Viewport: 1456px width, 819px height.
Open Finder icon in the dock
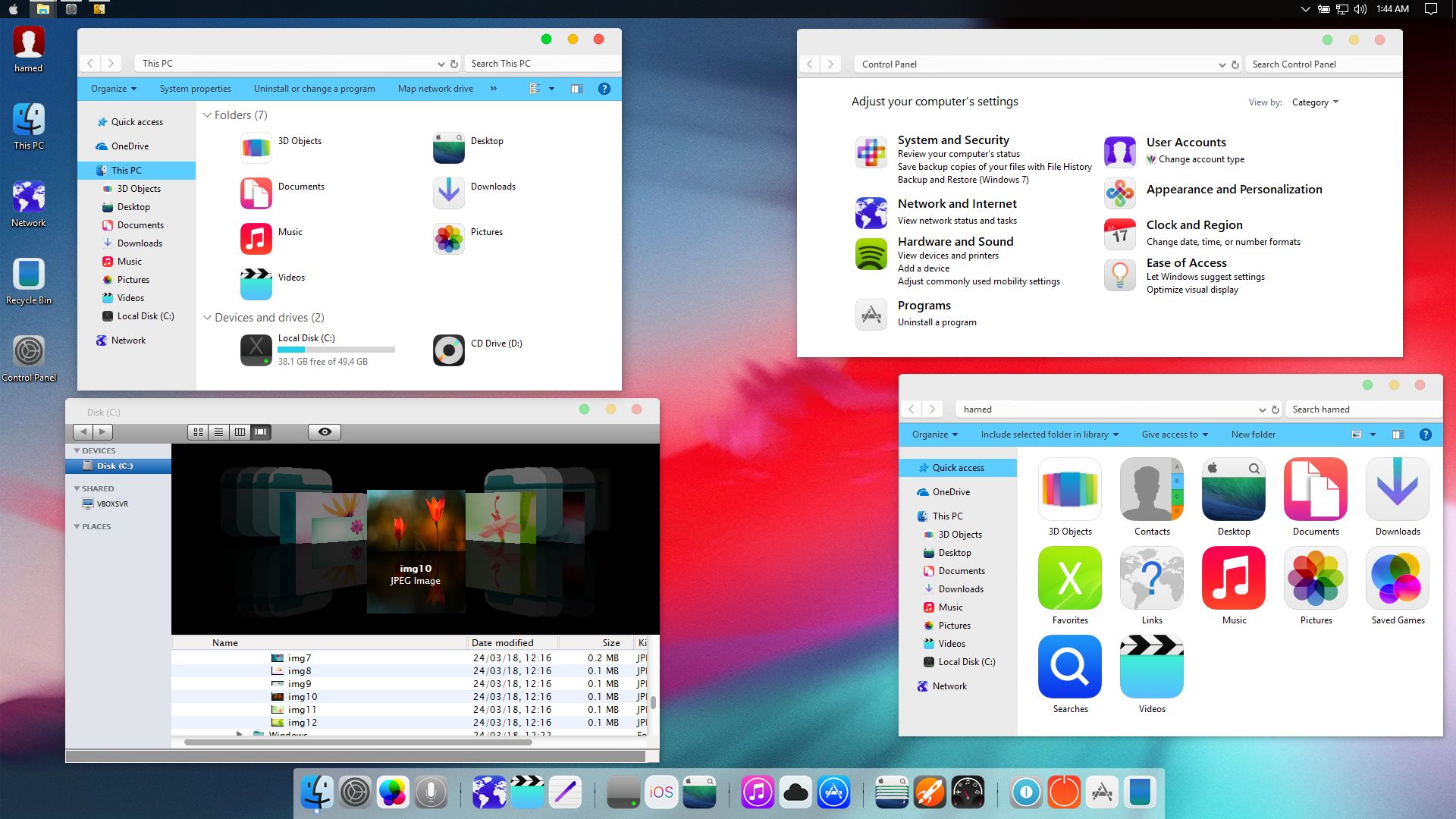point(316,792)
